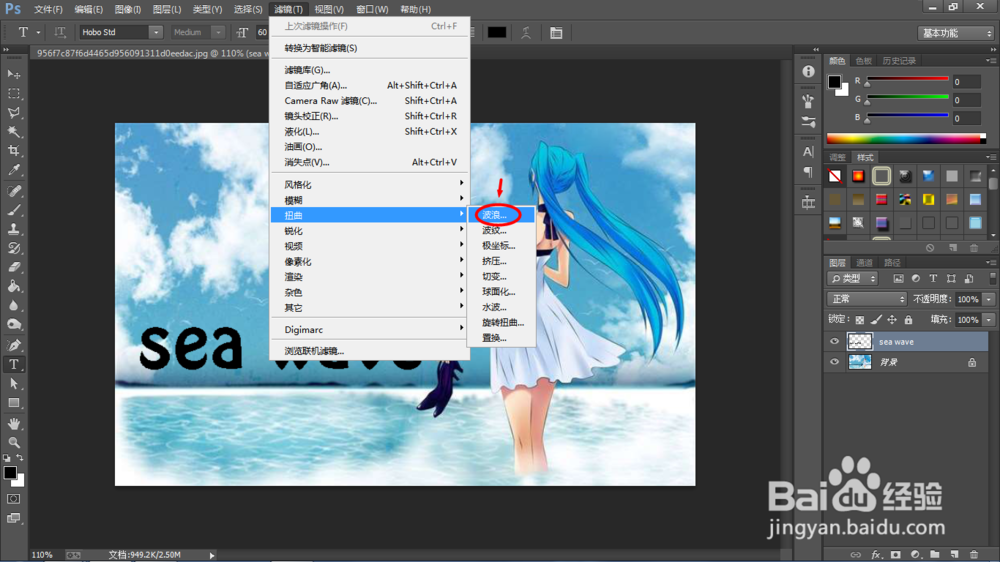The height and width of the screenshot is (562, 1000).
Task: Toggle character and paragraph panels icon
Action: pos(556,33)
